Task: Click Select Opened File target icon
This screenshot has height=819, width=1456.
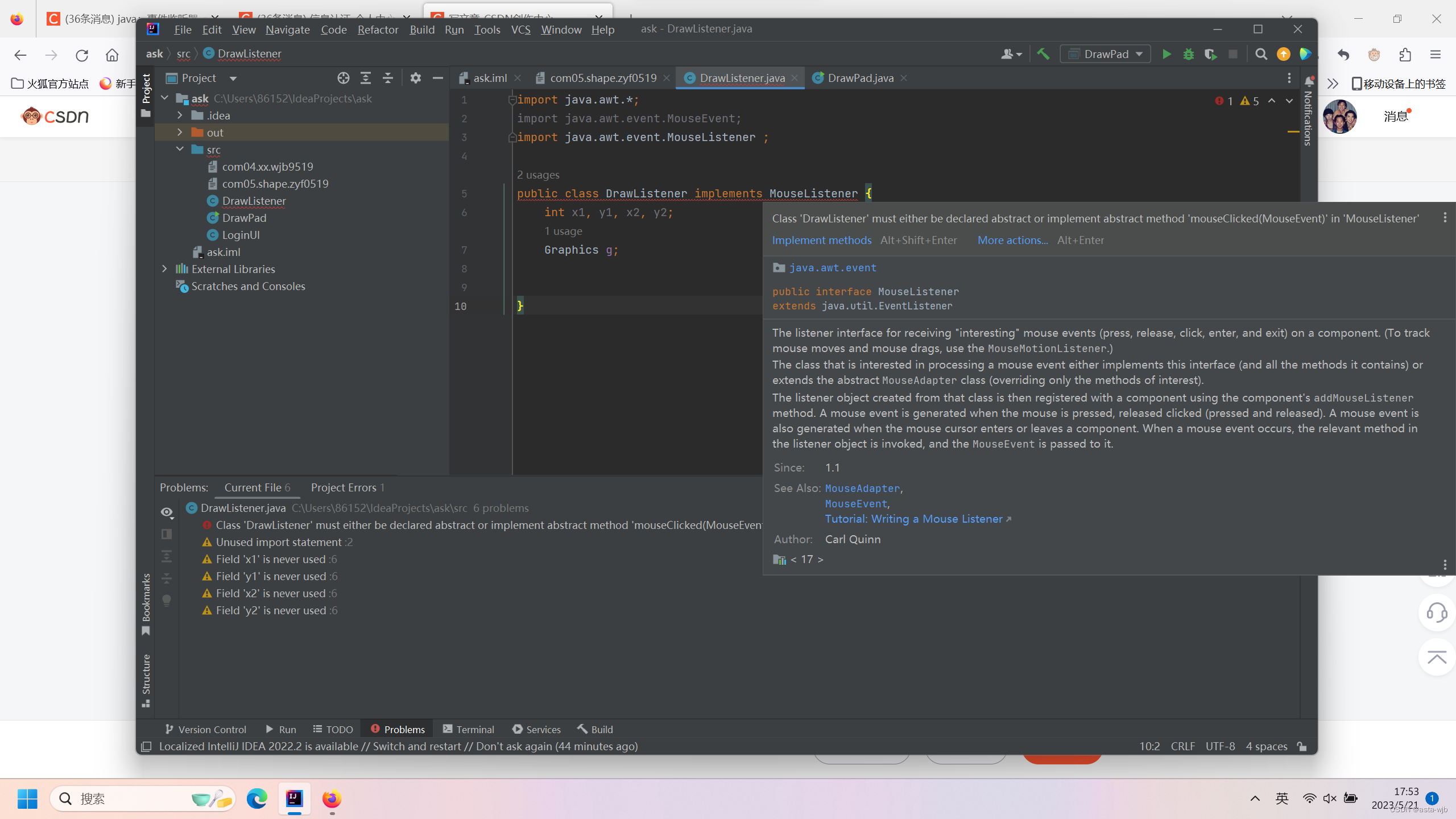Action: click(343, 78)
